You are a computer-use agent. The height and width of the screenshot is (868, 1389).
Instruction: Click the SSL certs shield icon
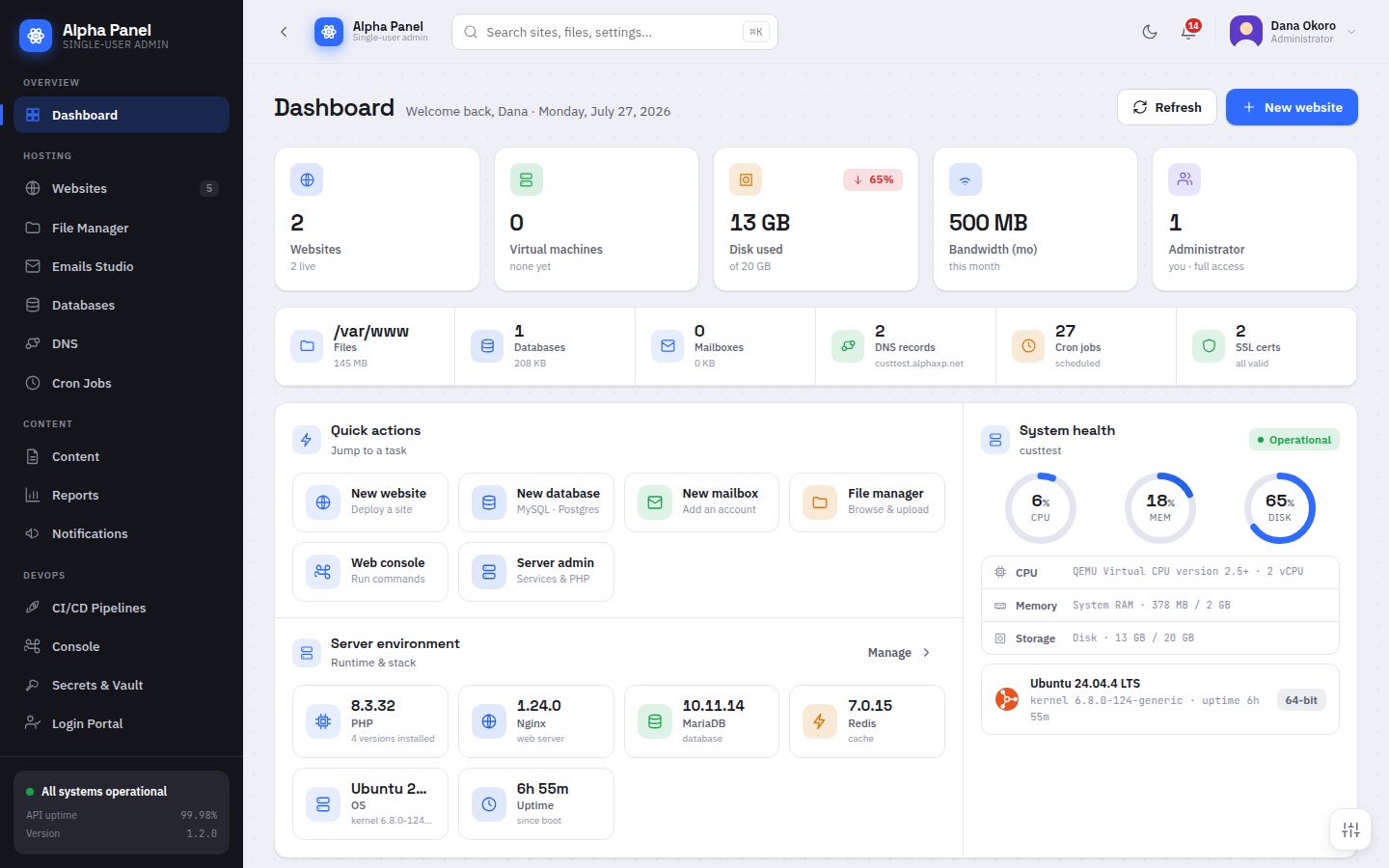[1209, 346]
